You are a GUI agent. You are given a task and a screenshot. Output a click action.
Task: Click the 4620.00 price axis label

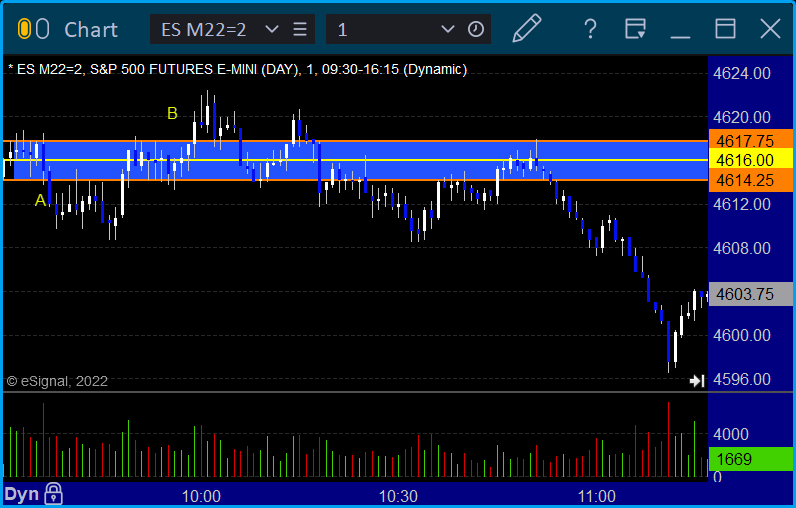coord(742,117)
